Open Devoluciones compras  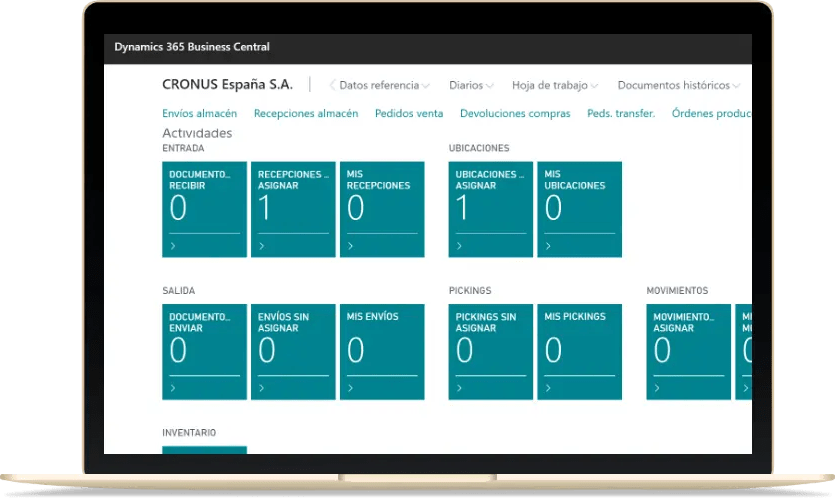515,114
